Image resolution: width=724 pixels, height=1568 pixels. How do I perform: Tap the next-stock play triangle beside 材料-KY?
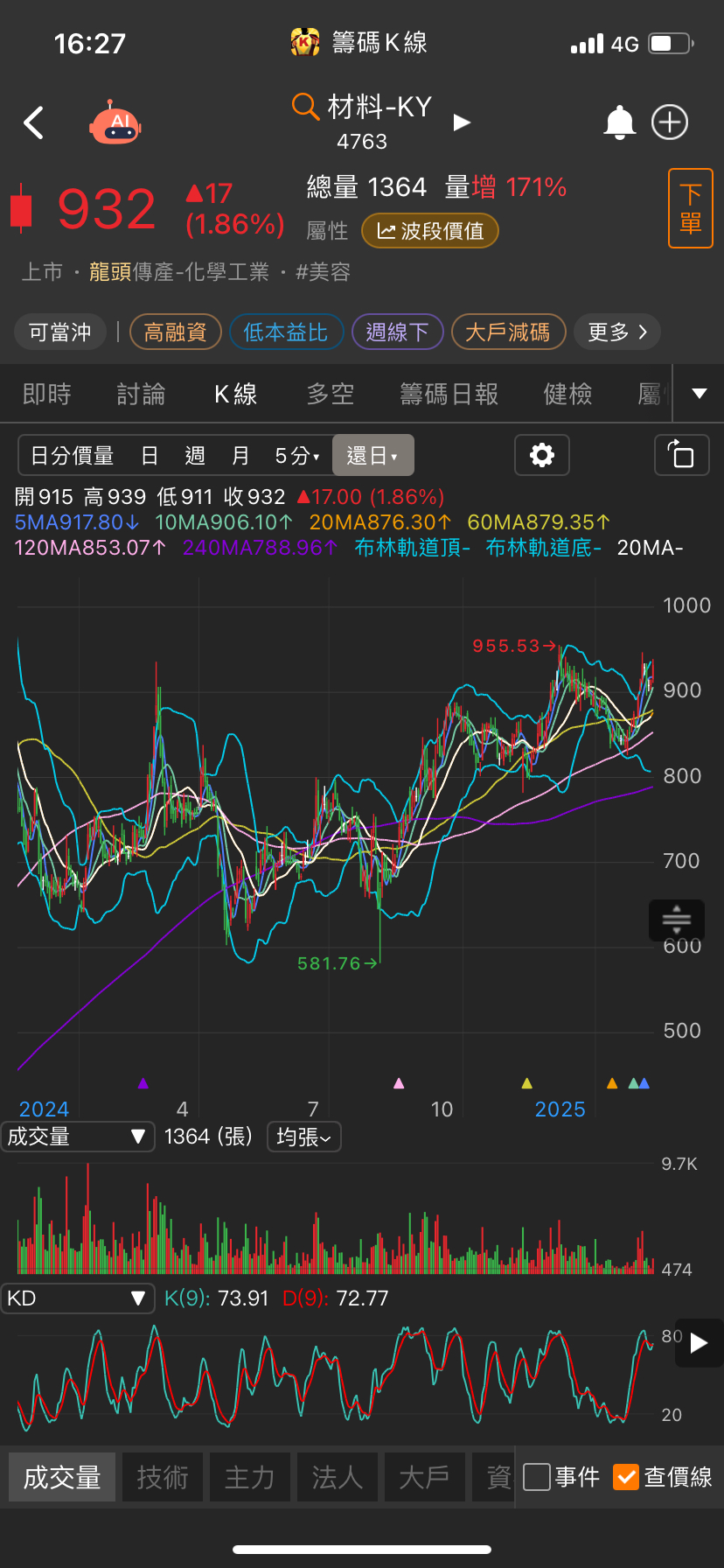462,122
